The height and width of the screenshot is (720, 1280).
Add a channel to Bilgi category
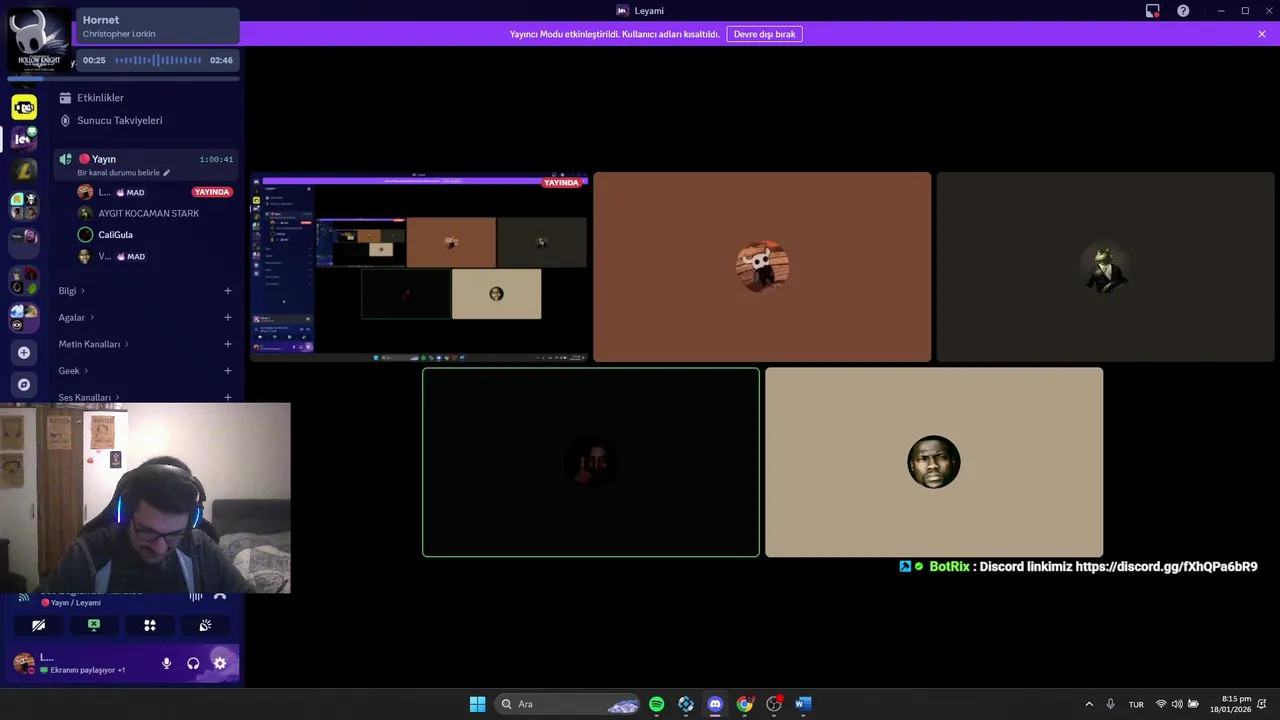tap(228, 291)
